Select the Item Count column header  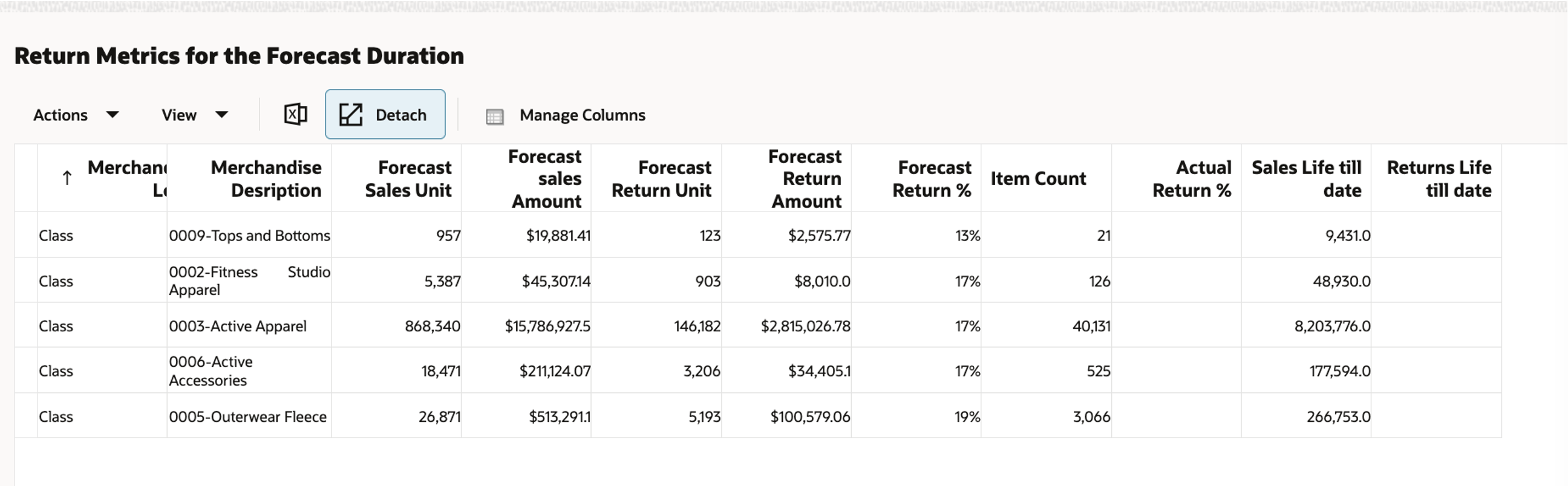point(1047,178)
